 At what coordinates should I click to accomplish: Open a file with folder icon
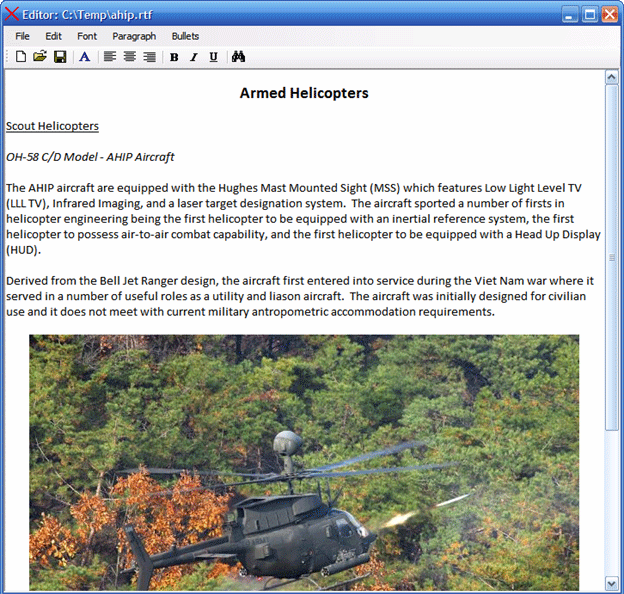[40, 56]
